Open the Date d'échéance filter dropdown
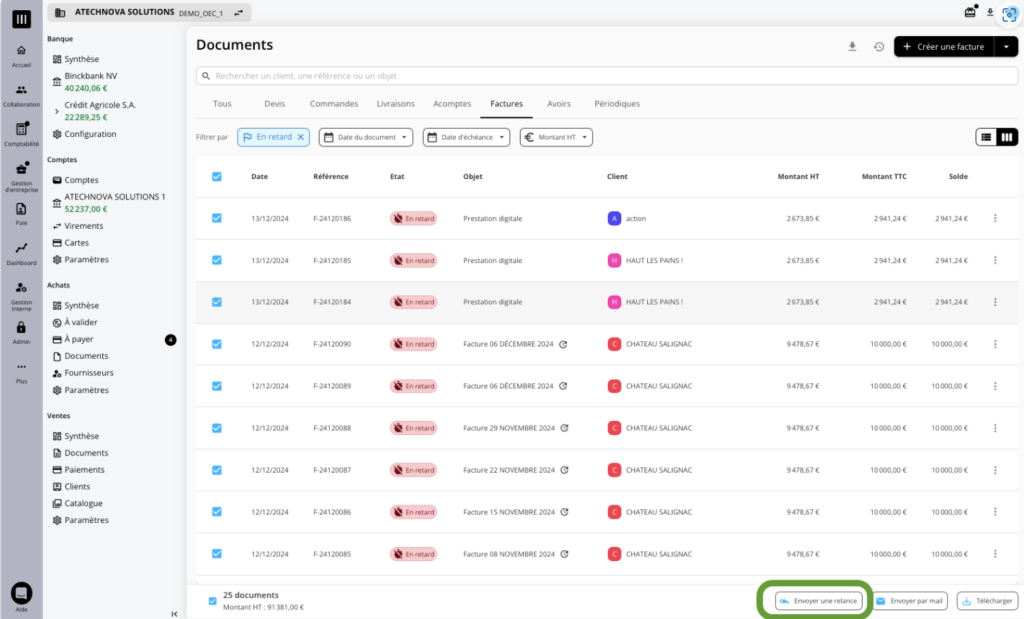The width and height of the screenshot is (1024, 619). (x=466, y=137)
